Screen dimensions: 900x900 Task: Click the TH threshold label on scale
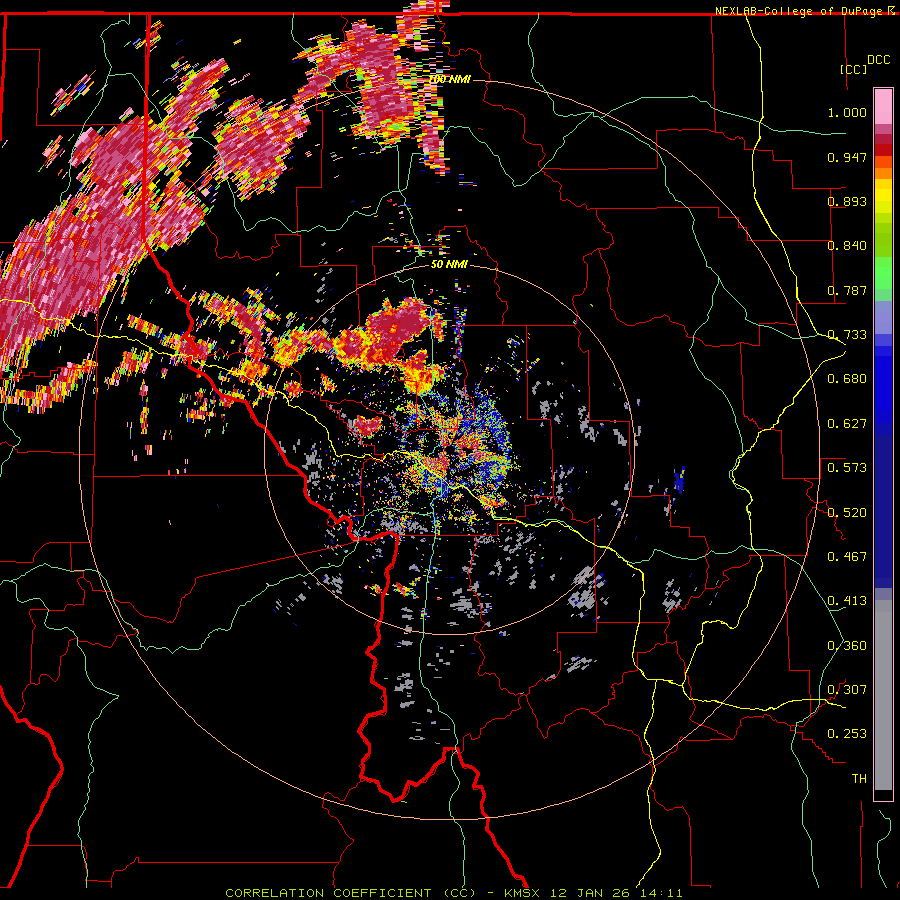click(859, 779)
